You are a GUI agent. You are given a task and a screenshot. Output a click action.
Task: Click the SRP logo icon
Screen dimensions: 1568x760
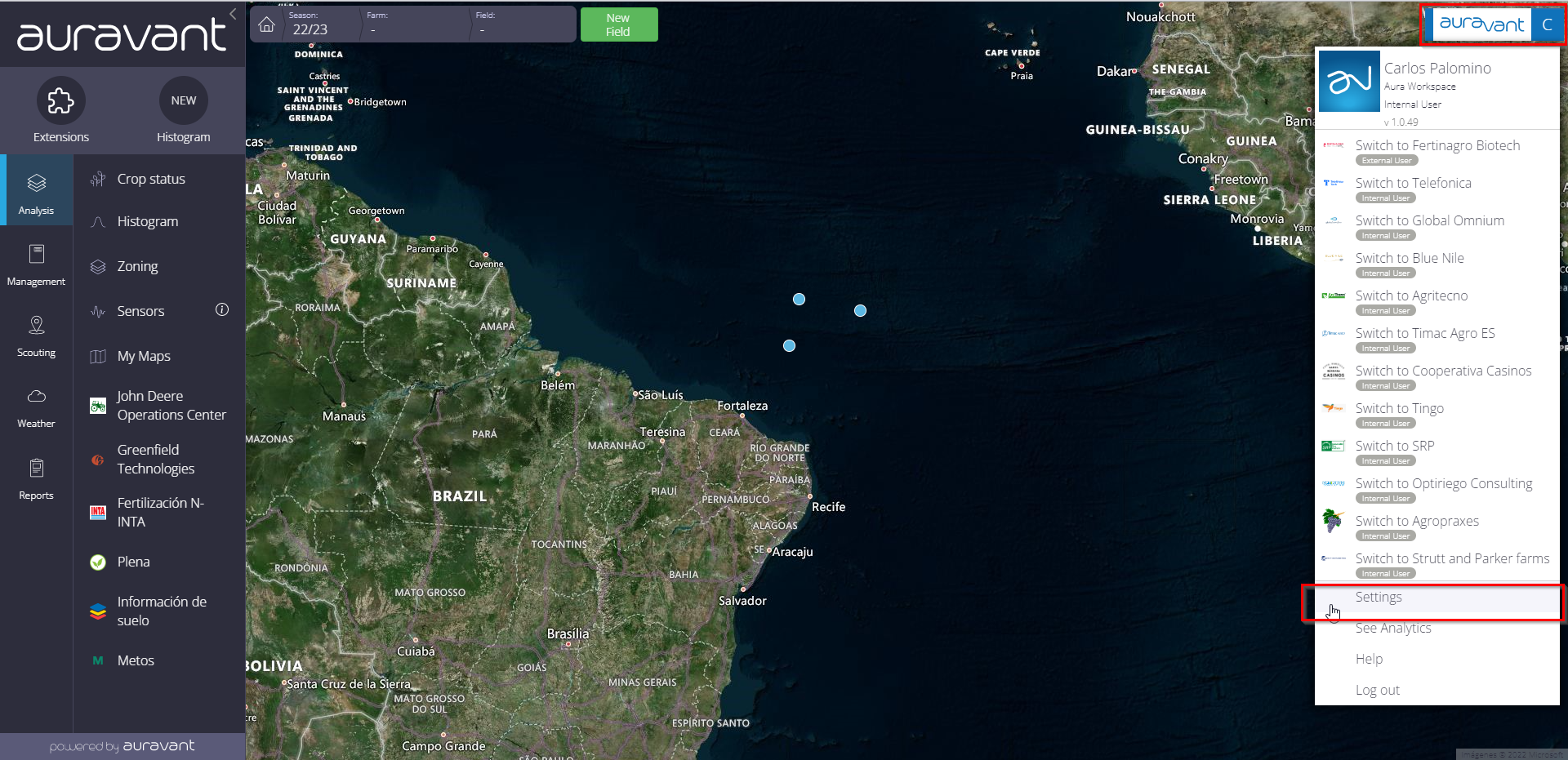[x=1333, y=446]
